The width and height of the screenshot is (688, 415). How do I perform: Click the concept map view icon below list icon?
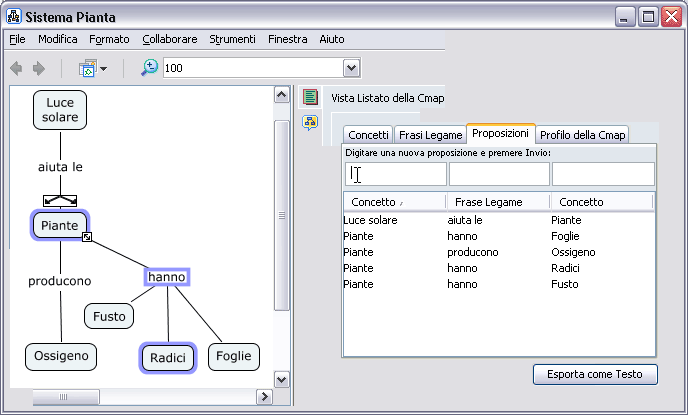coord(311,122)
